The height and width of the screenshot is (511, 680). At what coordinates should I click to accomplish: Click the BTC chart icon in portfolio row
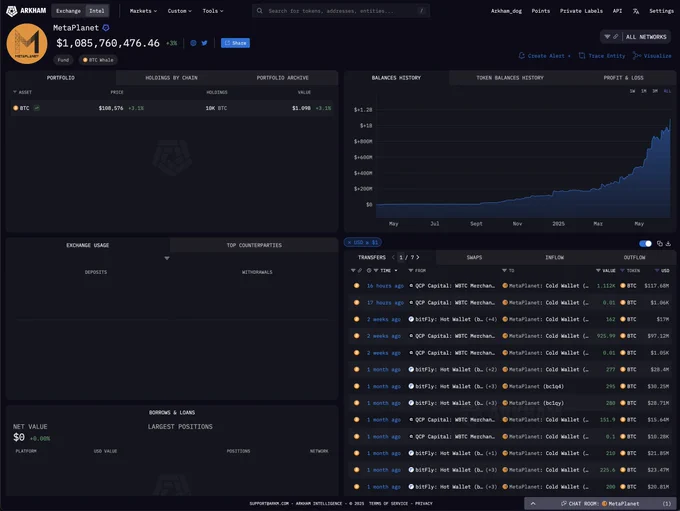point(36,108)
